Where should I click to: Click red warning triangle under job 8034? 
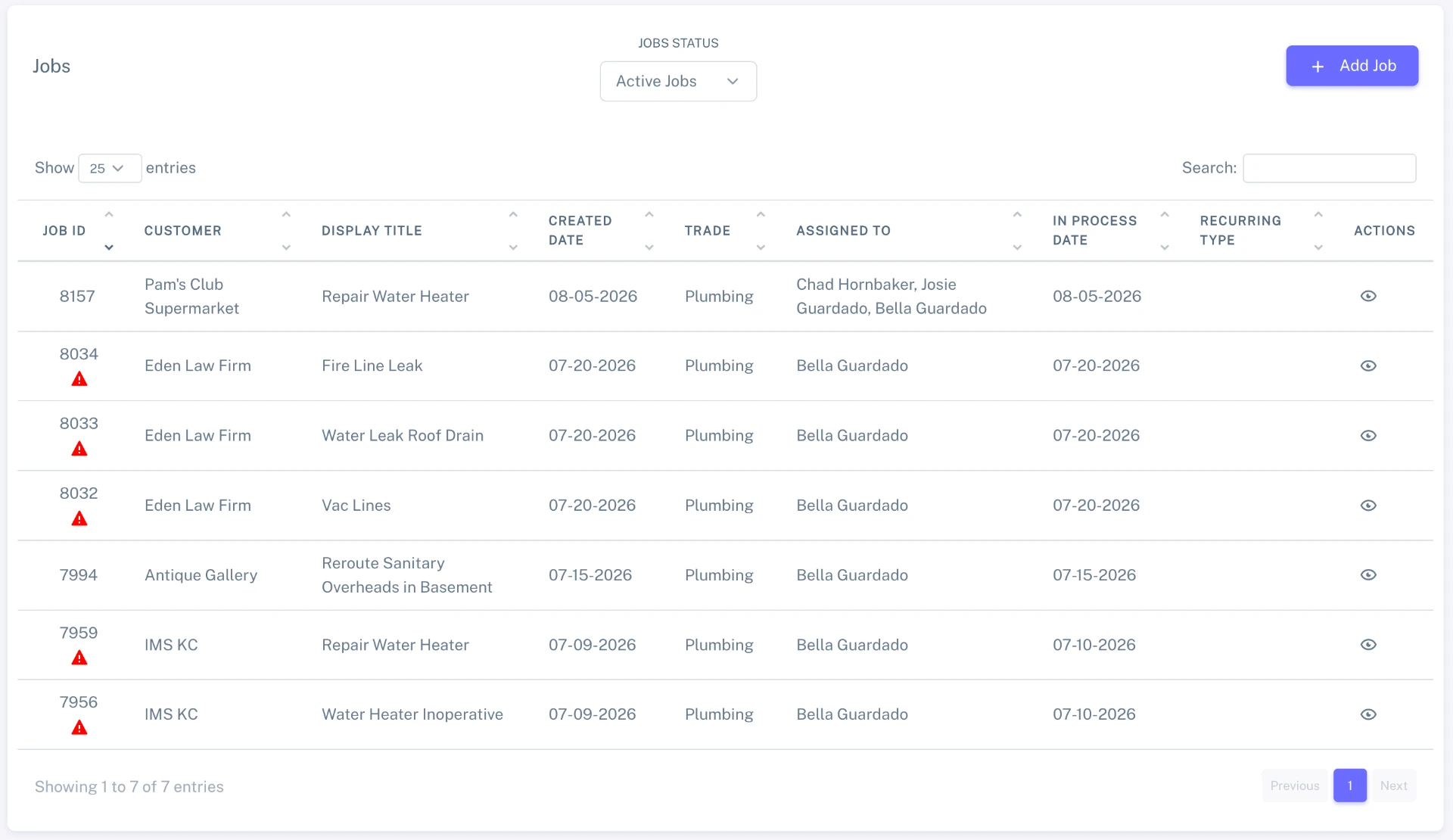(x=79, y=379)
